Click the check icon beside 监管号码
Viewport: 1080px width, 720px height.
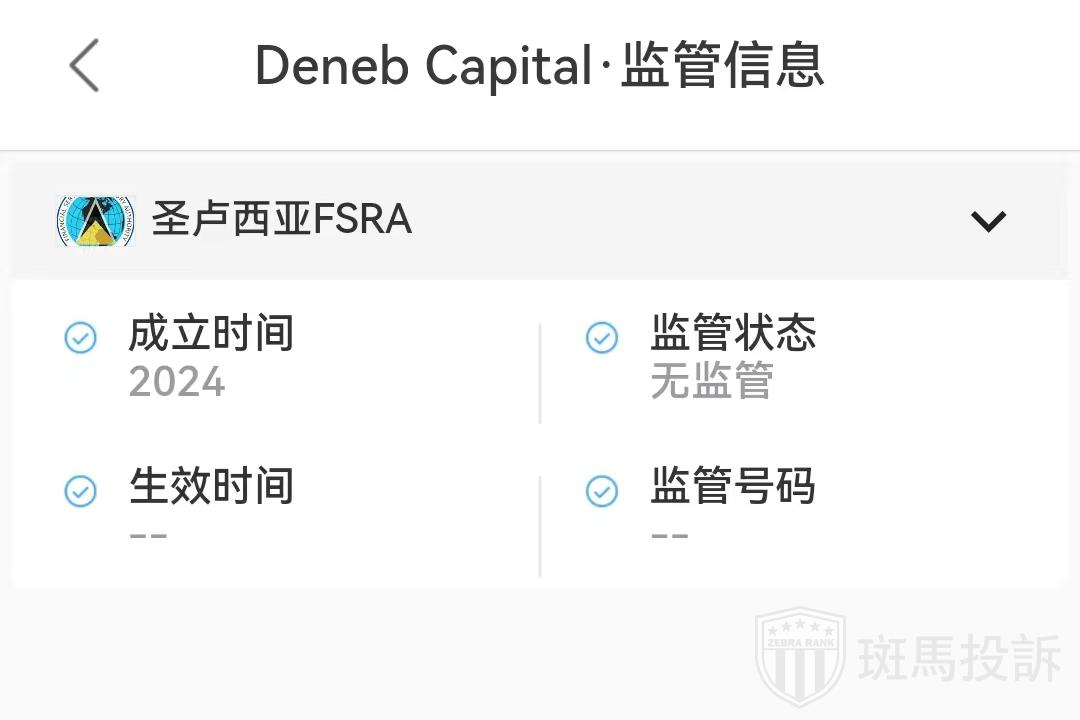(x=601, y=491)
